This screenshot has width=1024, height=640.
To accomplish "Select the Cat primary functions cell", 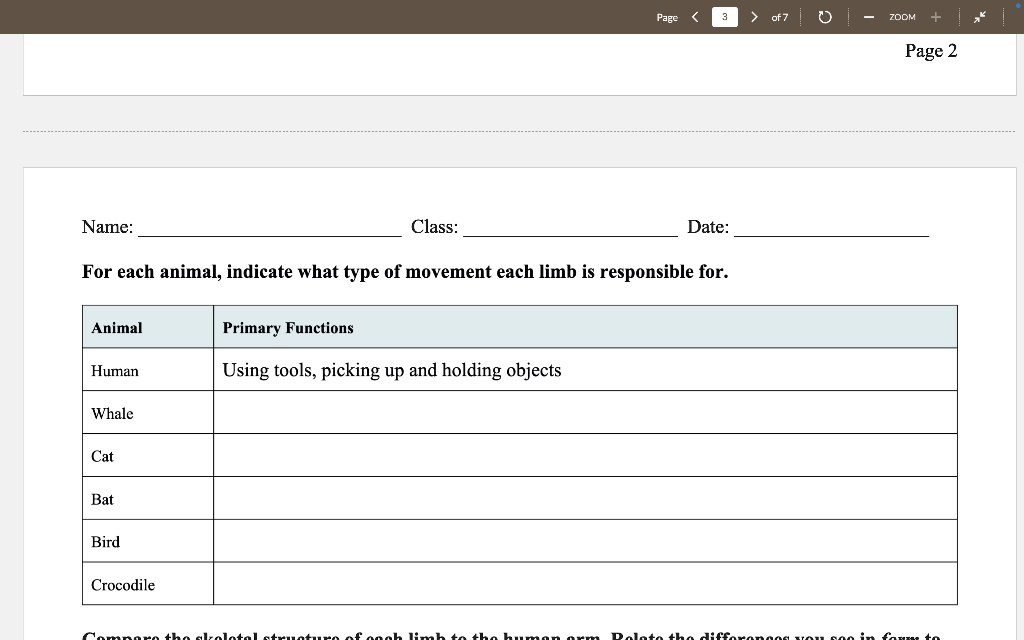I will 585,455.
